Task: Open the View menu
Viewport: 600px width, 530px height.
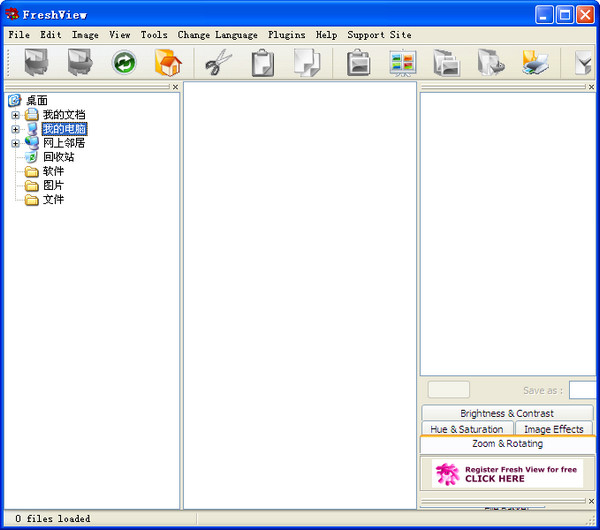Action: [119, 35]
